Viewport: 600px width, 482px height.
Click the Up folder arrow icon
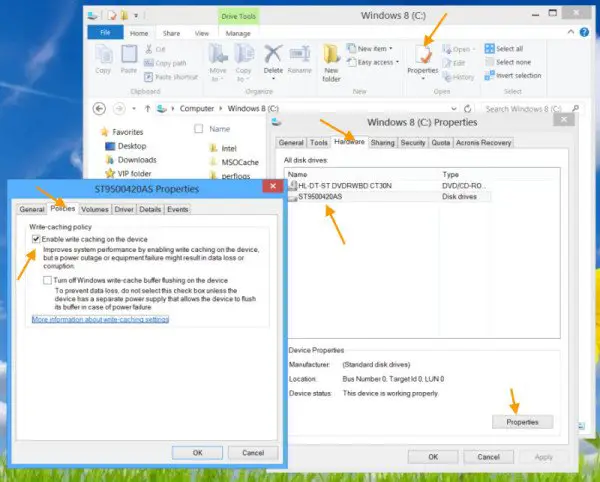coord(148,108)
